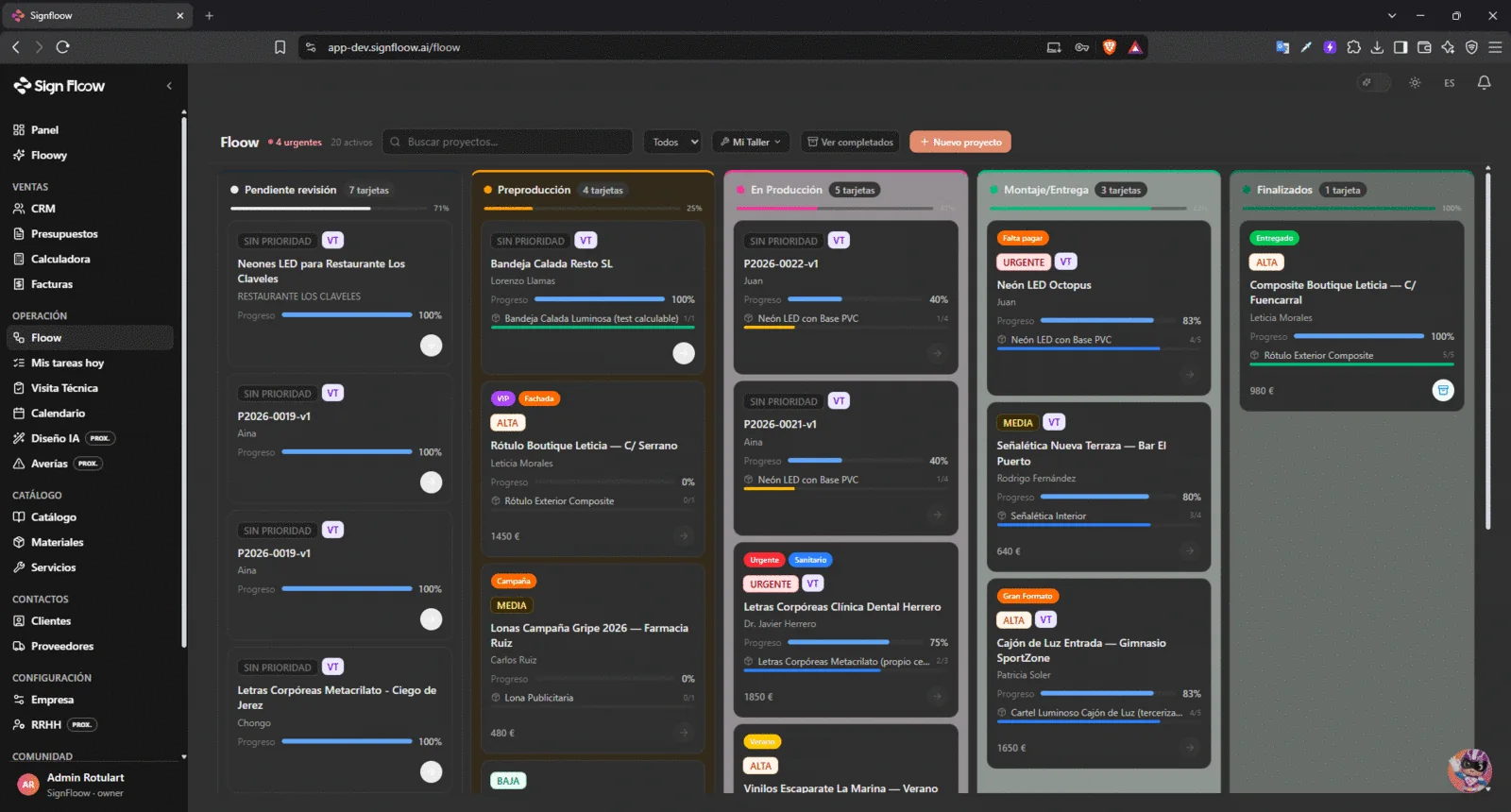1511x812 pixels.
Task: Open the Materiales box icon
Action: (x=19, y=542)
